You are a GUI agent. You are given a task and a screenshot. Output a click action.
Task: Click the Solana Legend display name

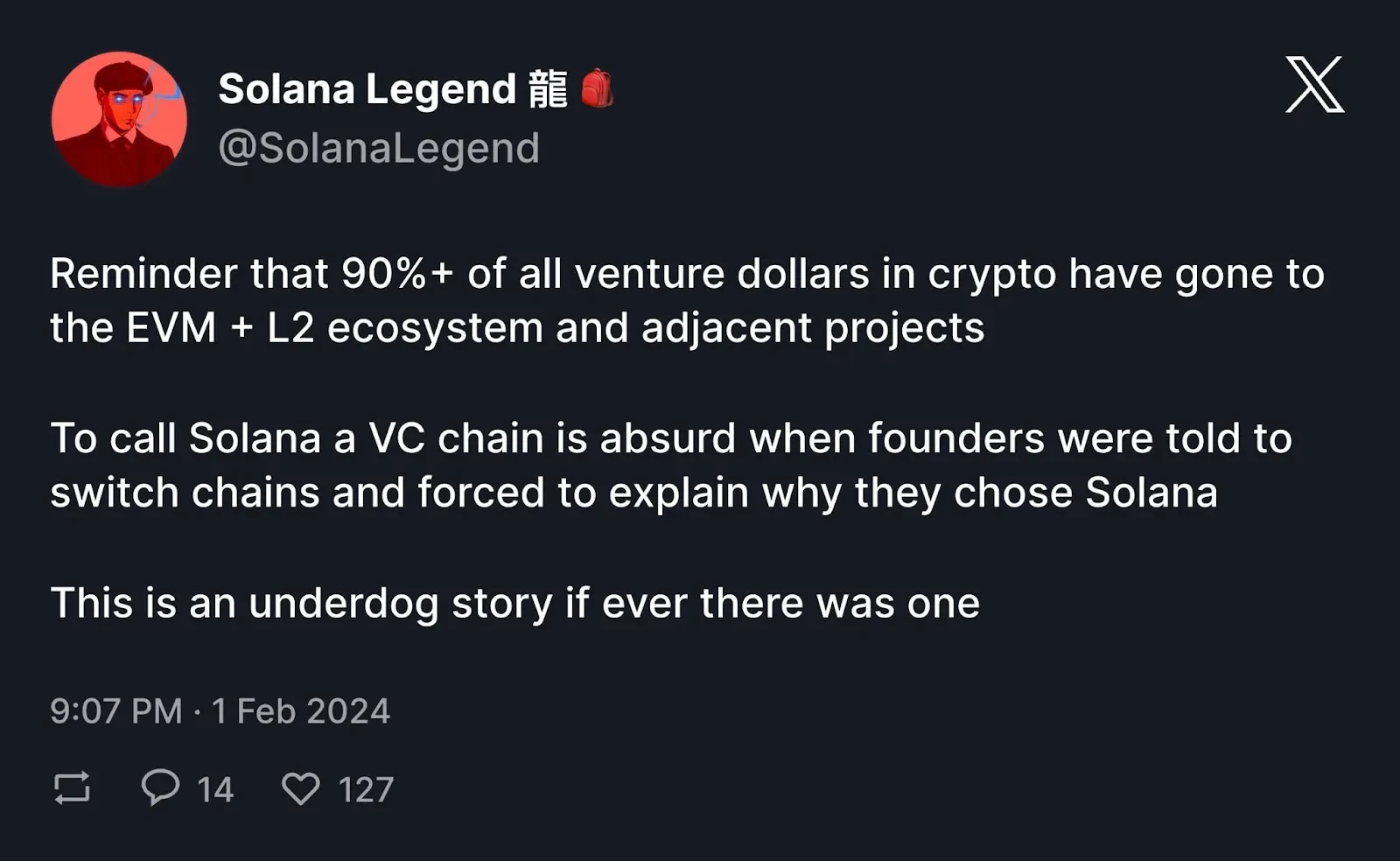pos(367,89)
